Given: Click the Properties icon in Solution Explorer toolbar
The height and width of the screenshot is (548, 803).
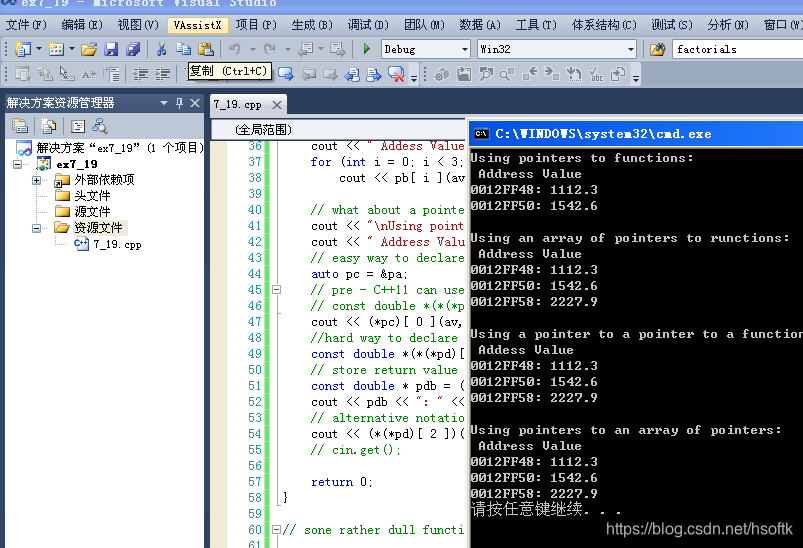Looking at the screenshot, I should (x=20, y=126).
